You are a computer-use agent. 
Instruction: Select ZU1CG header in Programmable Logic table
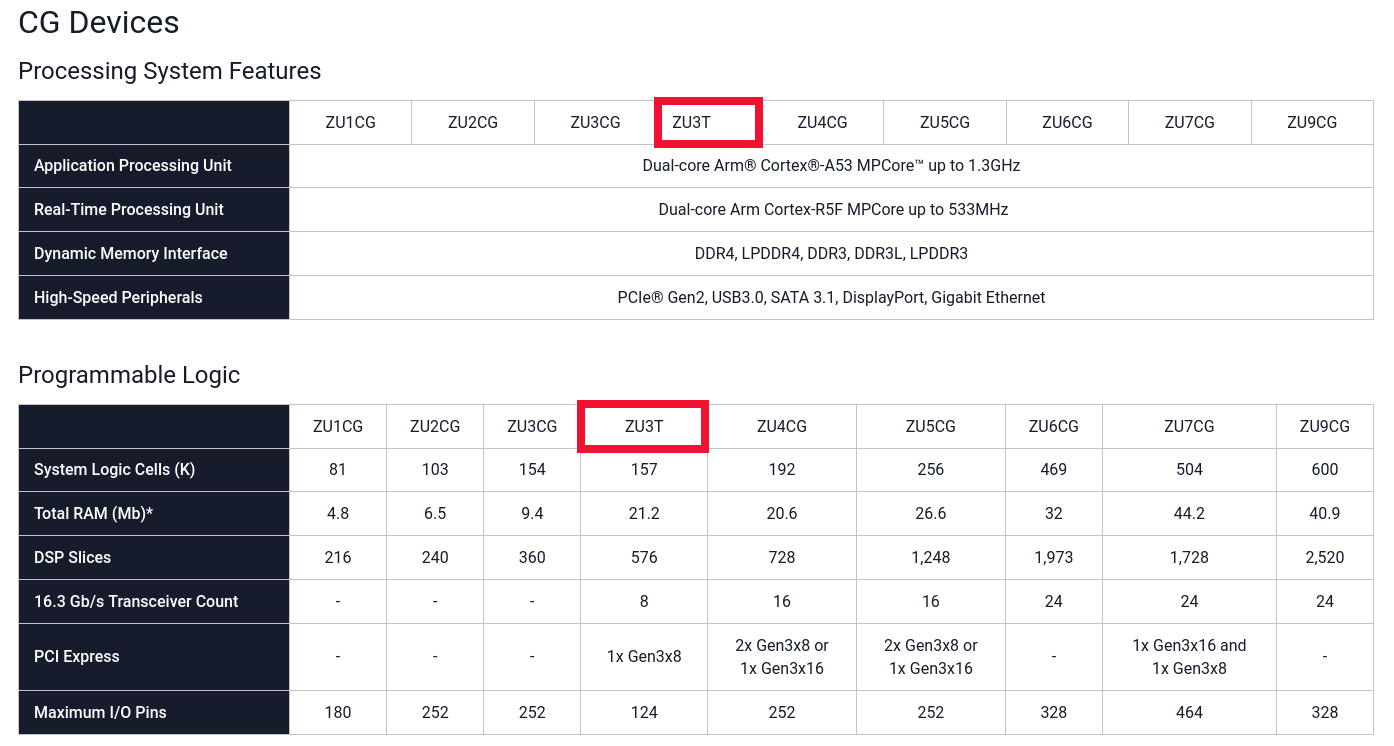coord(338,426)
